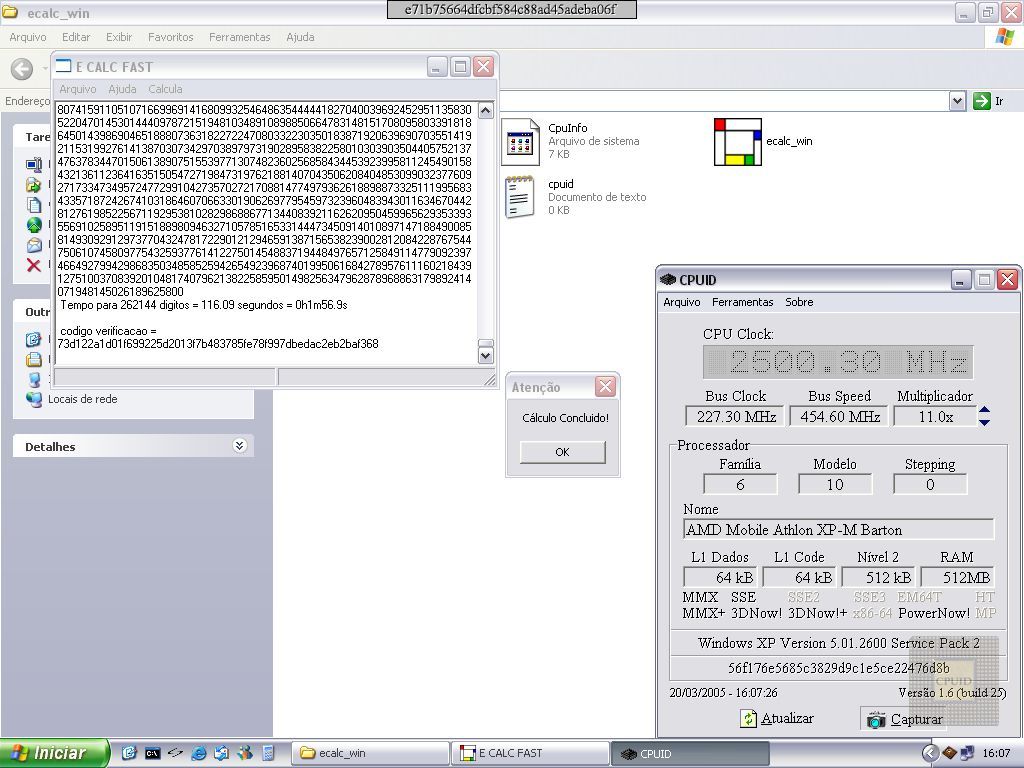Click the Bus Speed 454.60 MHz field

[x=839, y=417]
